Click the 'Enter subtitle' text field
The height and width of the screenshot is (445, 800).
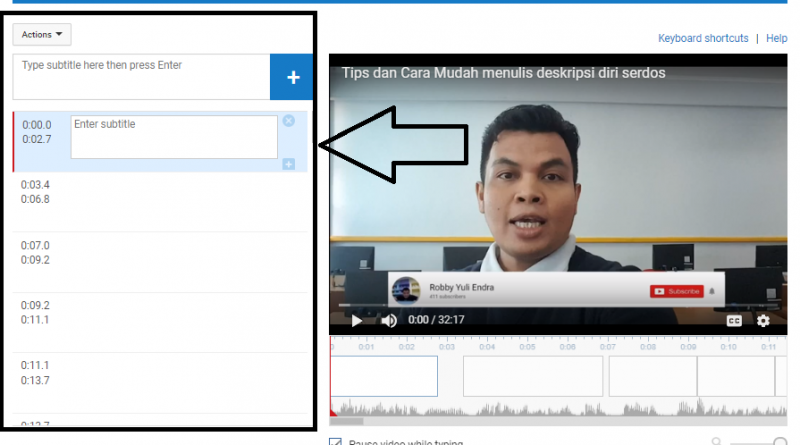[x=174, y=137]
